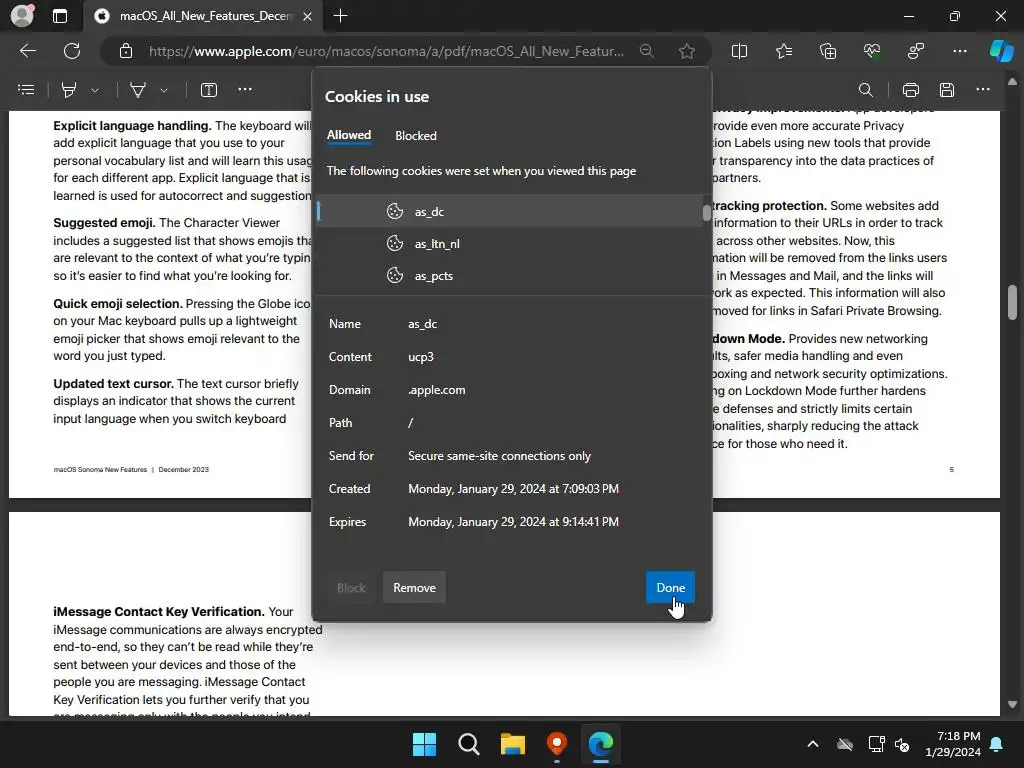Open the browser profile avatar
This screenshot has height=768, width=1024.
(x=22, y=16)
